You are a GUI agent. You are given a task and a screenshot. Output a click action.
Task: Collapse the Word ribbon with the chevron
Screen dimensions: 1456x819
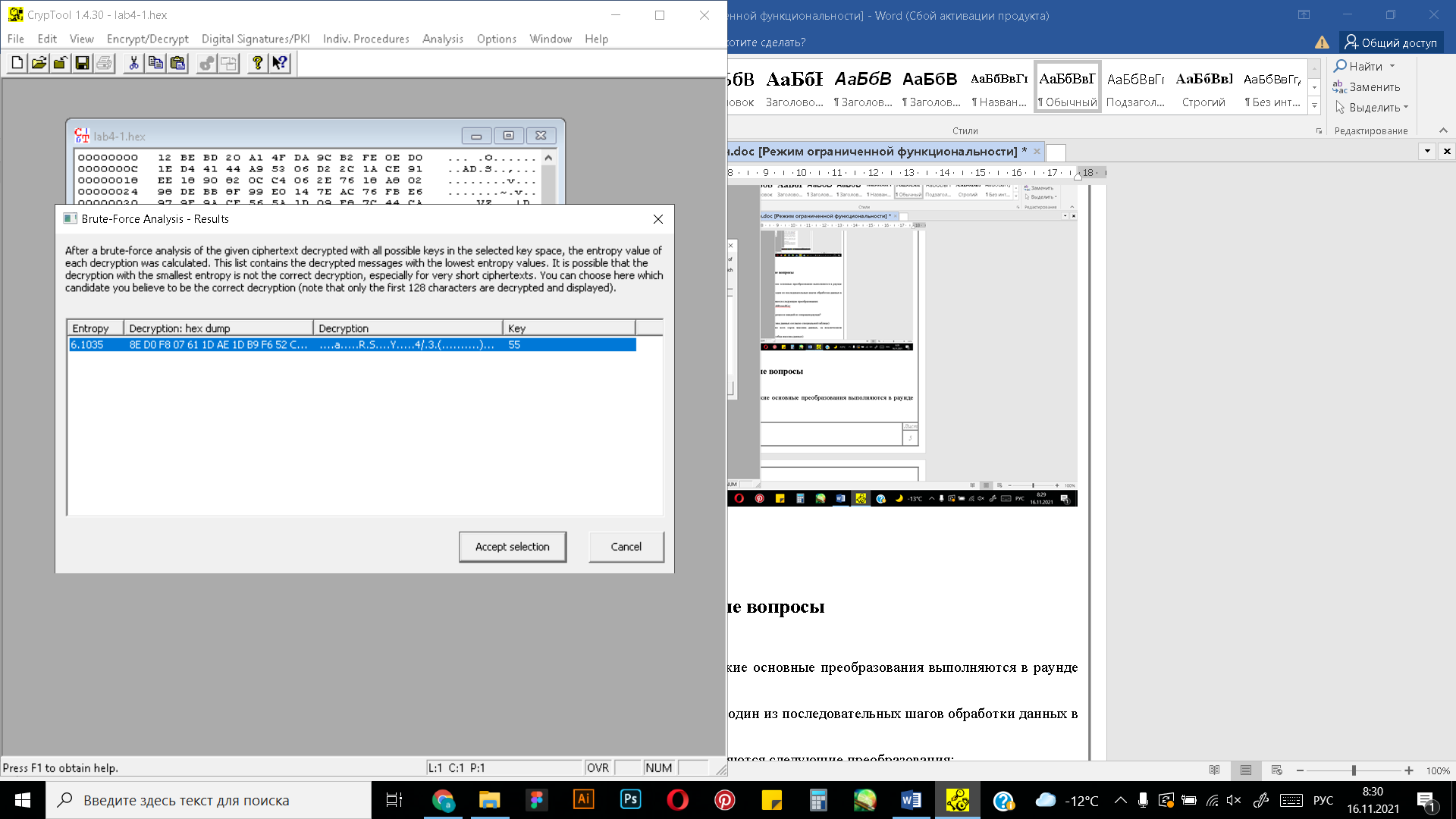1443,130
